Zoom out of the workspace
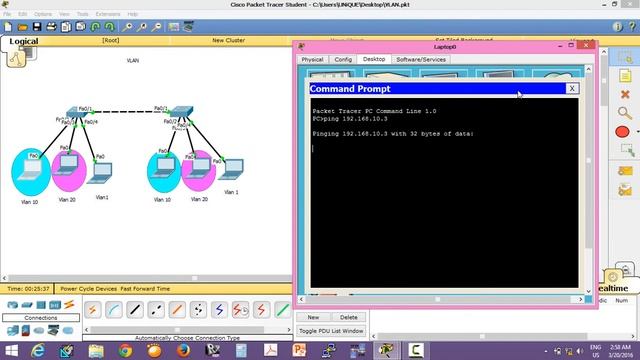 point(156,27)
